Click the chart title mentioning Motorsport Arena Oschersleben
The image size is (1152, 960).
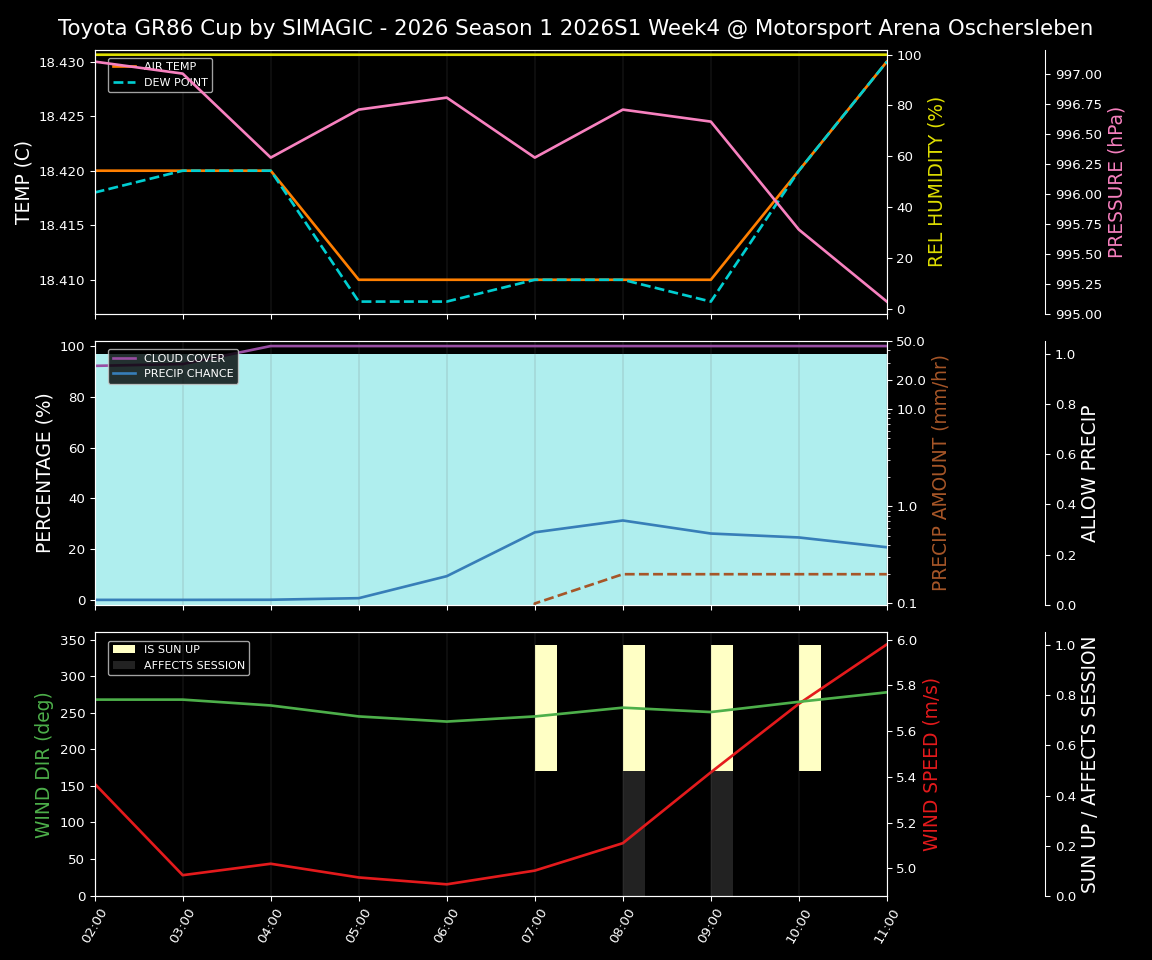click(x=576, y=28)
